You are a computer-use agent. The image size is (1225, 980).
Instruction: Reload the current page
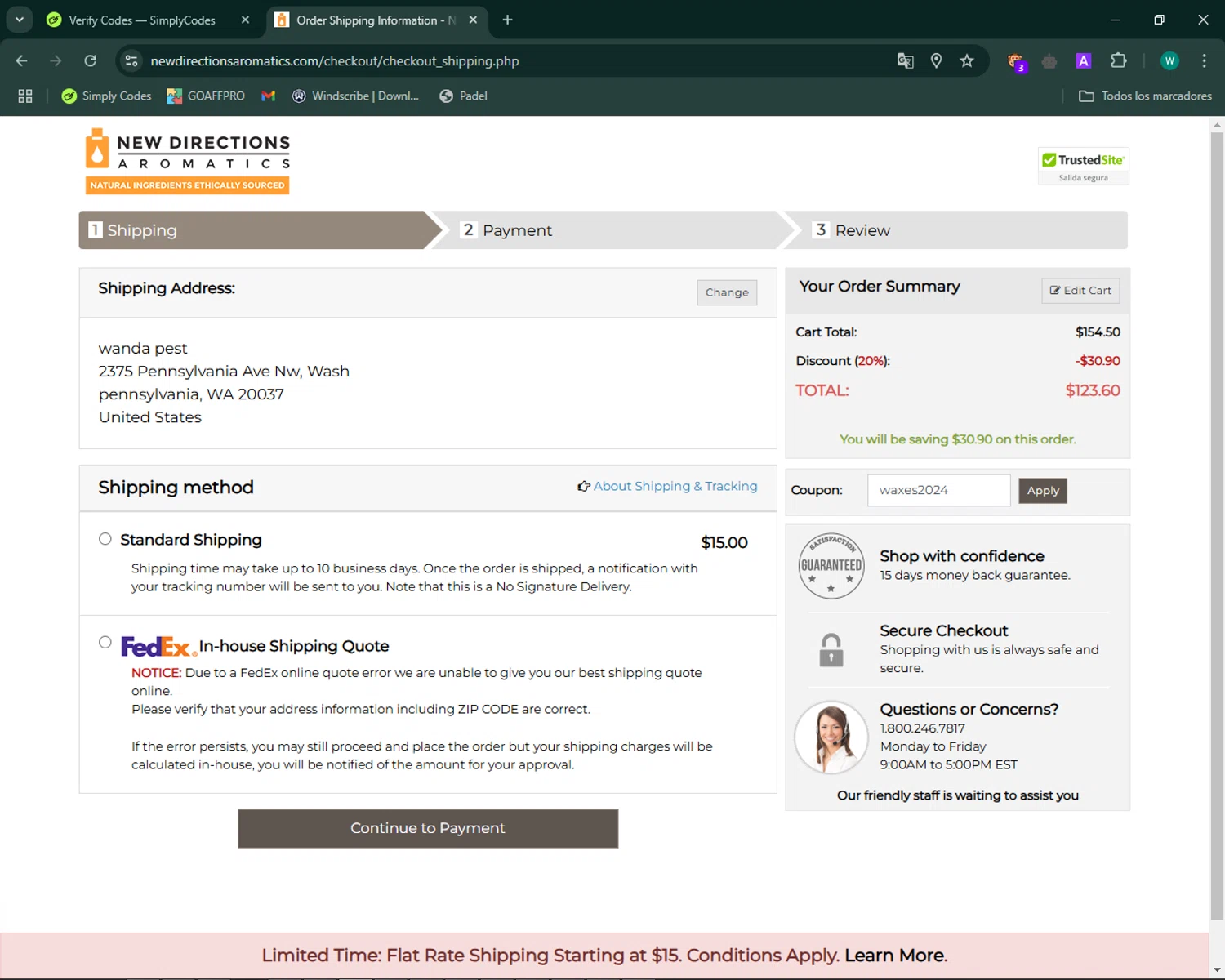91,60
